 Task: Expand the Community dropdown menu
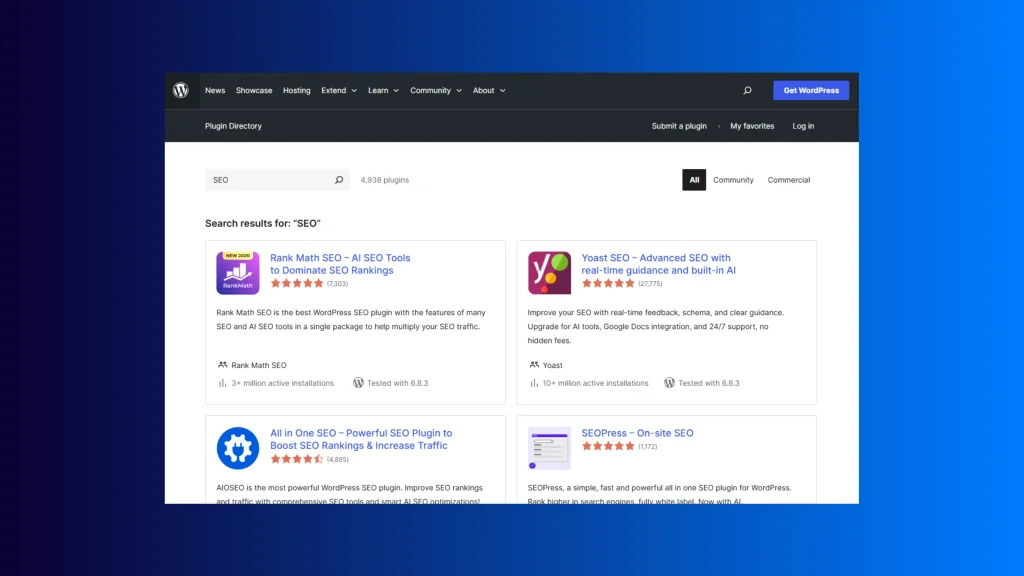coord(435,90)
